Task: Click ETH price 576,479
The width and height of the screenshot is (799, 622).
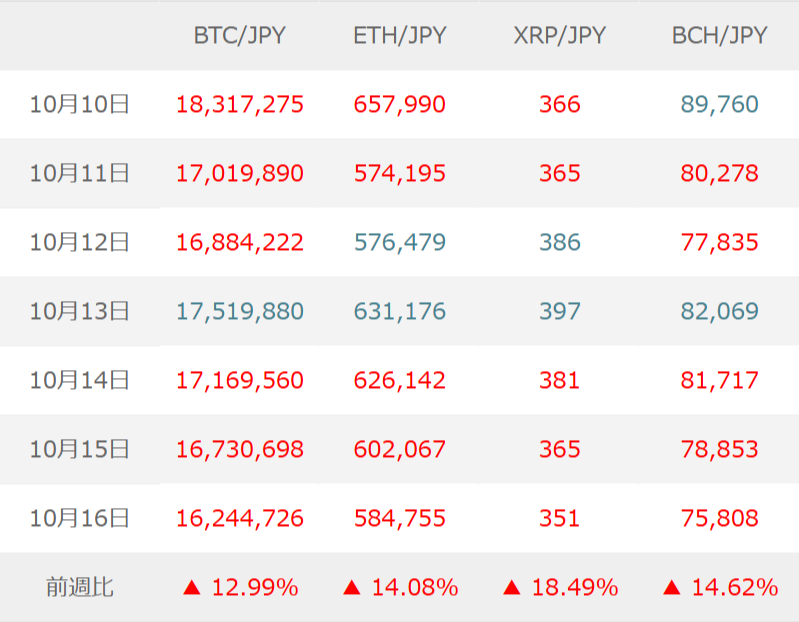Action: pyautogui.click(x=400, y=243)
